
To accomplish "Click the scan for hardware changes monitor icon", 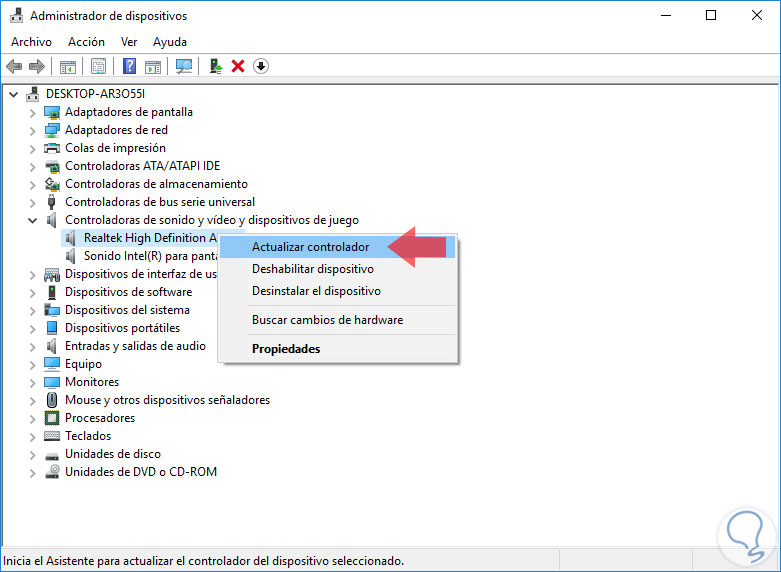I will [x=184, y=66].
